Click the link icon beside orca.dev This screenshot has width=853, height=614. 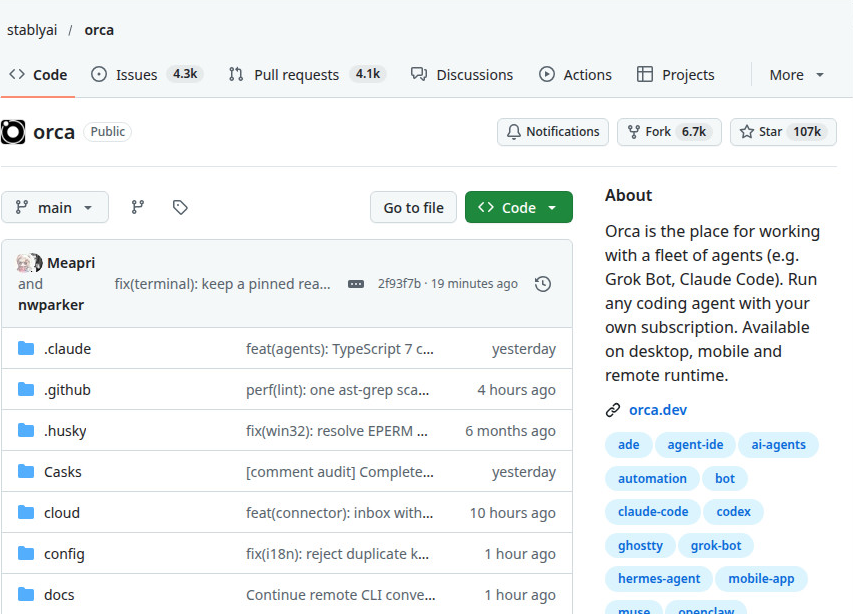pyautogui.click(x=613, y=410)
